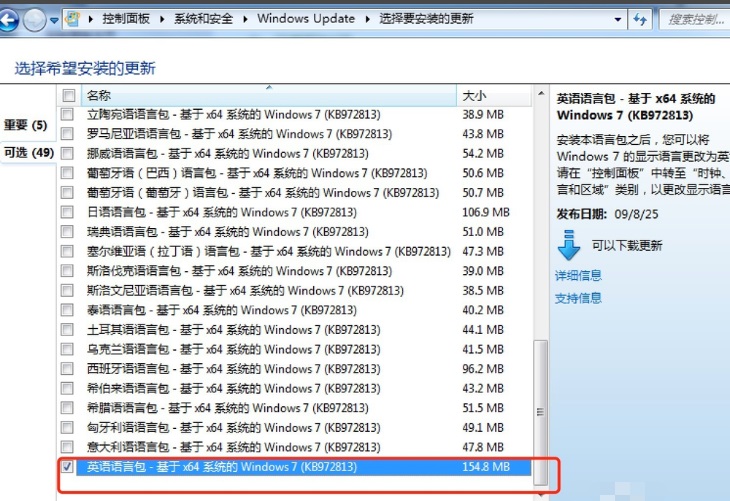
Task: Switch to the 可选 (49) updates tab
Action: [x=29, y=153]
